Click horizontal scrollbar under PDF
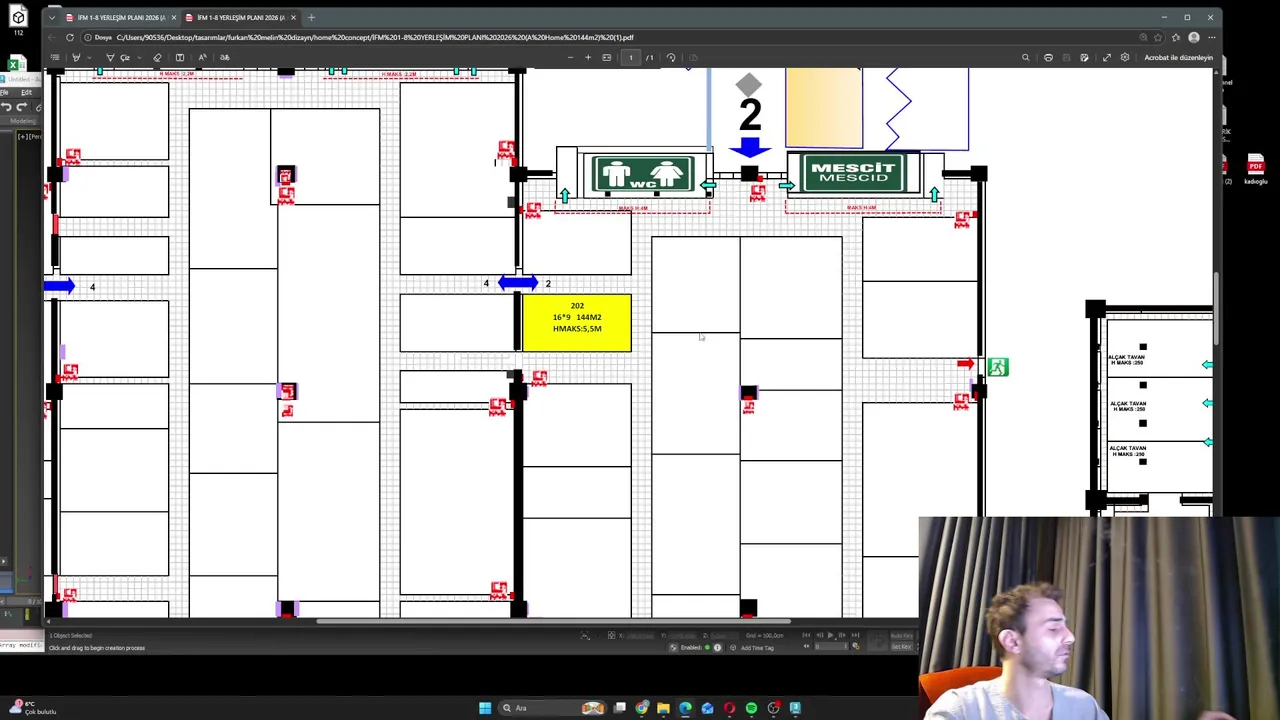 [555, 620]
